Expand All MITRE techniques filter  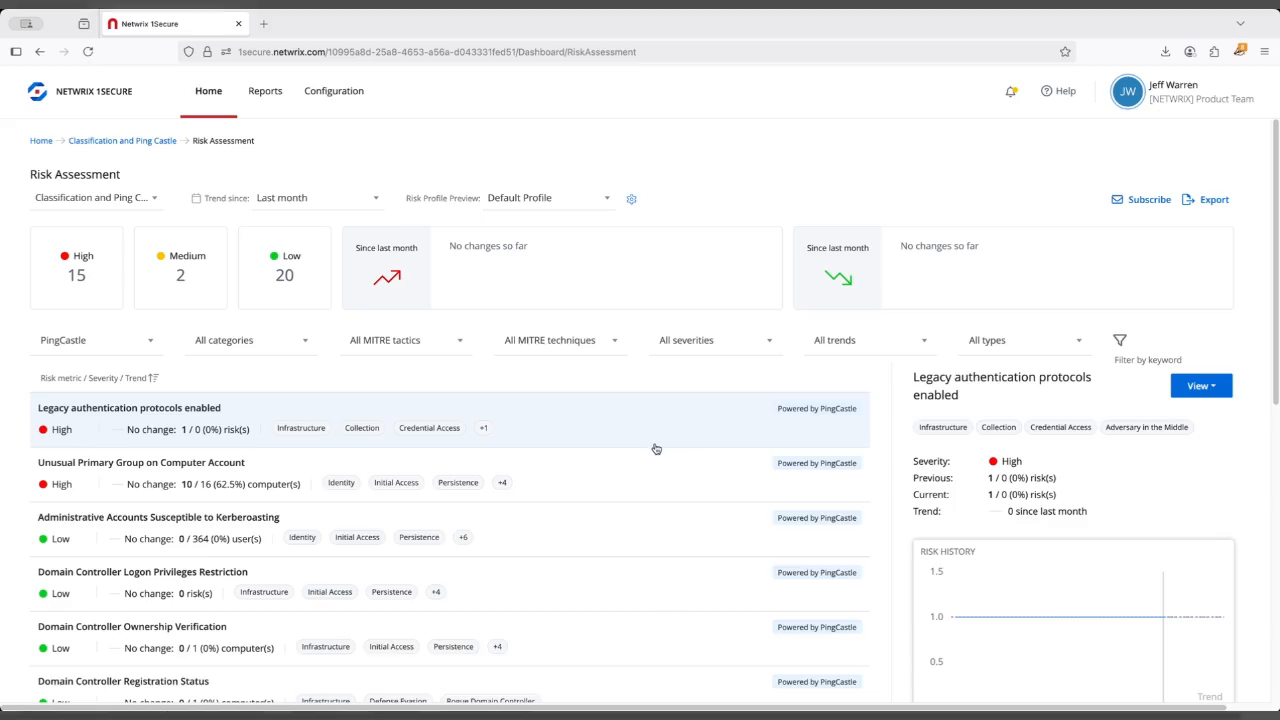point(561,341)
